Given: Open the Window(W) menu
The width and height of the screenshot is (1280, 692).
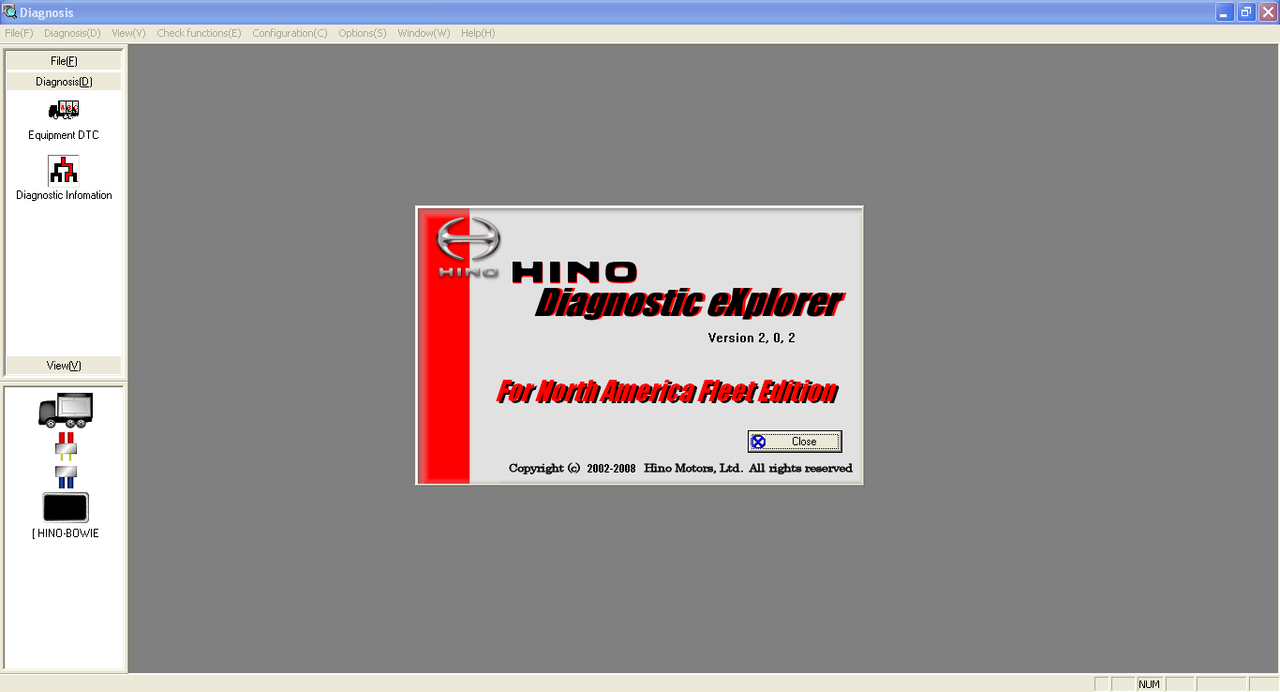Looking at the screenshot, I should click(424, 33).
